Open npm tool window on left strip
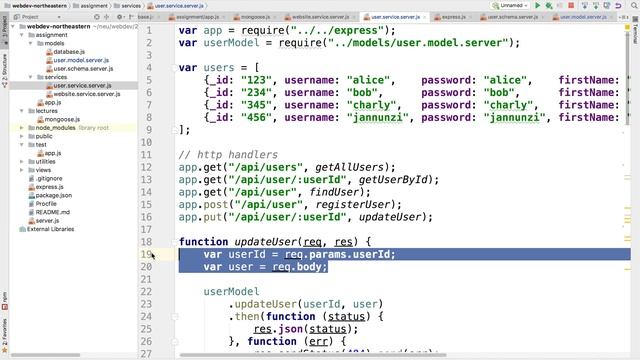 coord(4,301)
